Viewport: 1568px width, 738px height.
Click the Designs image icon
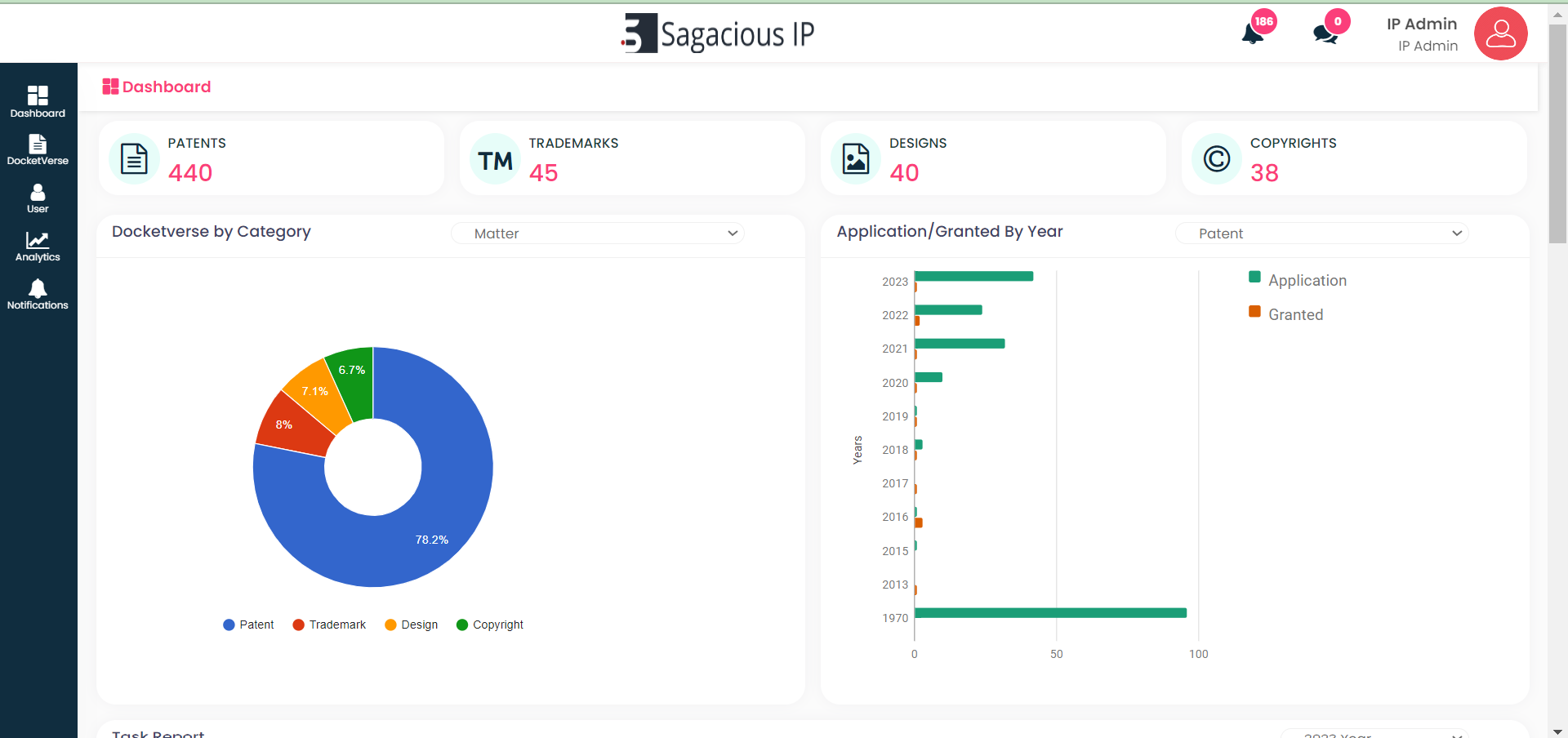856,158
